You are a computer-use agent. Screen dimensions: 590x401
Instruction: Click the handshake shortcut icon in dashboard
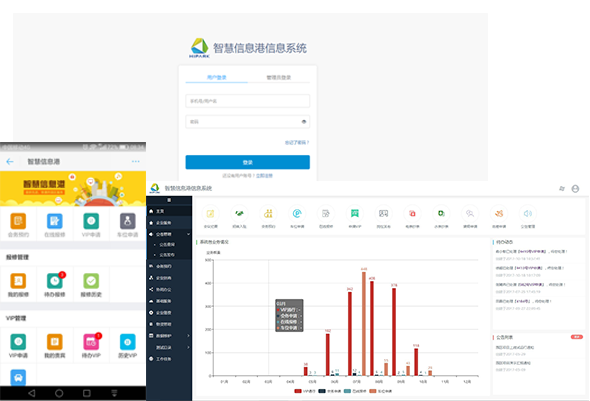tap(239, 214)
